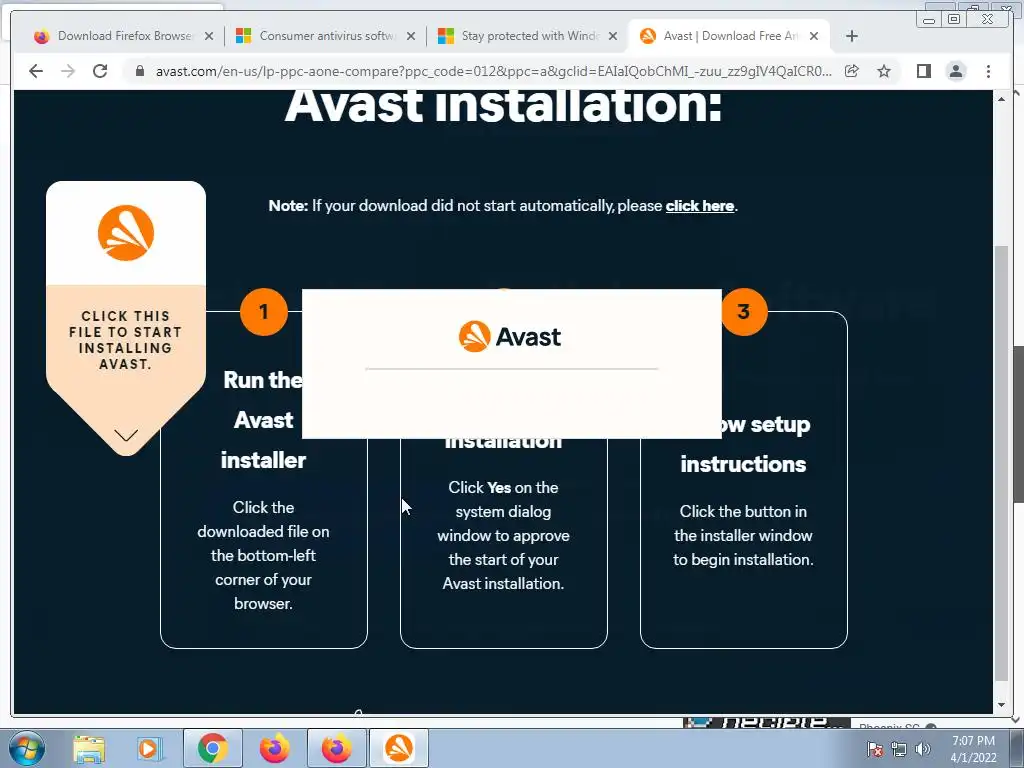The height and width of the screenshot is (768, 1024).
Task: Open a new browser tab
Action: 852,36
